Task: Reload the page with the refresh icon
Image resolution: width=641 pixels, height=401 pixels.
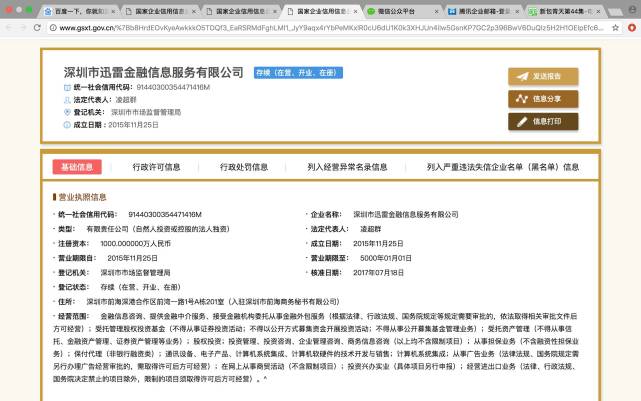Action: click(37, 28)
